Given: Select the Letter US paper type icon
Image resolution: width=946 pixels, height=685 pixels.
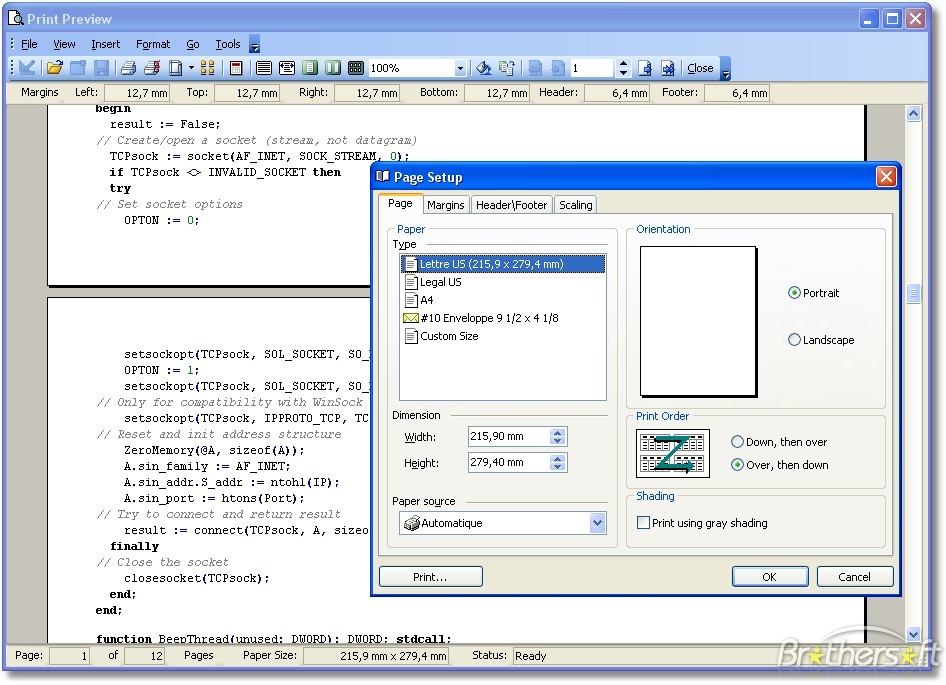Looking at the screenshot, I should (410, 264).
